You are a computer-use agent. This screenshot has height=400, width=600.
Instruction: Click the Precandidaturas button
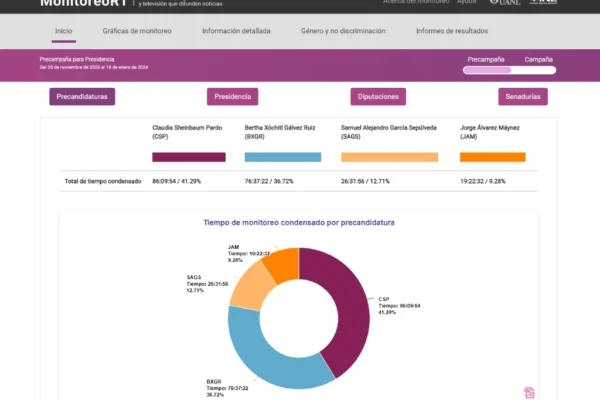click(x=83, y=97)
